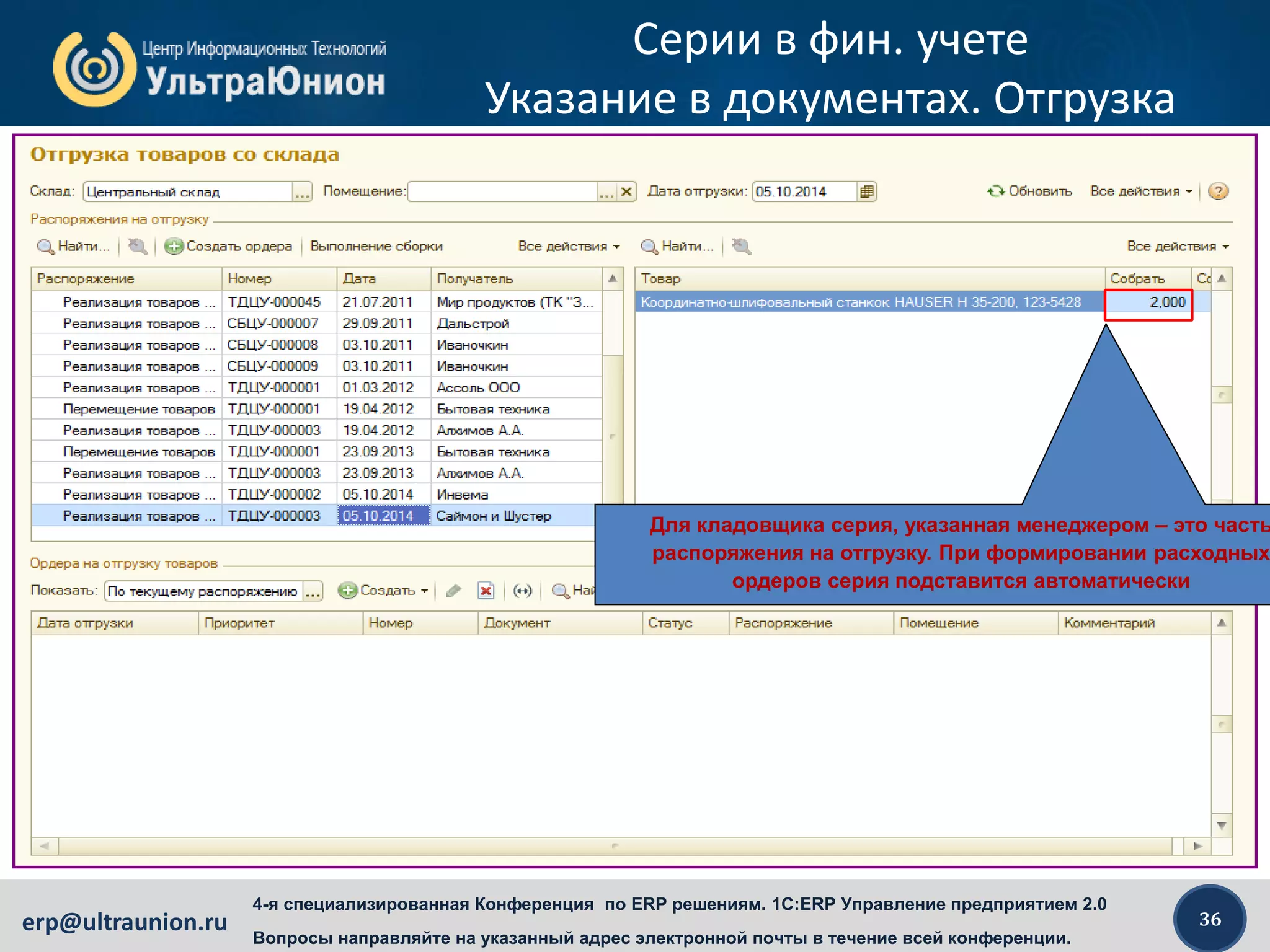Image resolution: width=1270 pixels, height=952 pixels.
Task: Click the horizontal scrollbar thumb in Ордера
Action: (615, 846)
